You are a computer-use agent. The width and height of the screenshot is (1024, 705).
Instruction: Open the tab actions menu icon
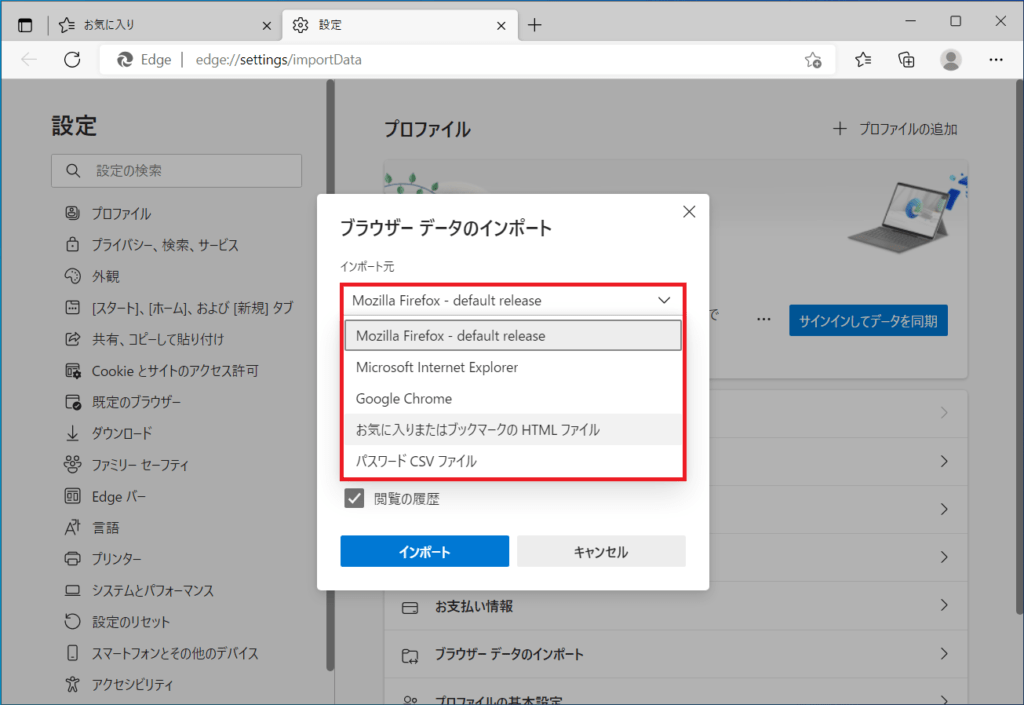pyautogui.click(x=25, y=24)
